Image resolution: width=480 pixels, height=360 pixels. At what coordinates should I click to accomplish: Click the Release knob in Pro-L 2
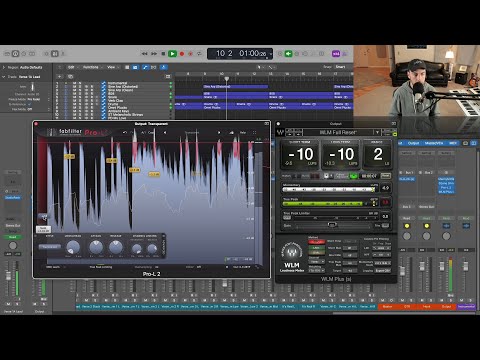(x=116, y=247)
